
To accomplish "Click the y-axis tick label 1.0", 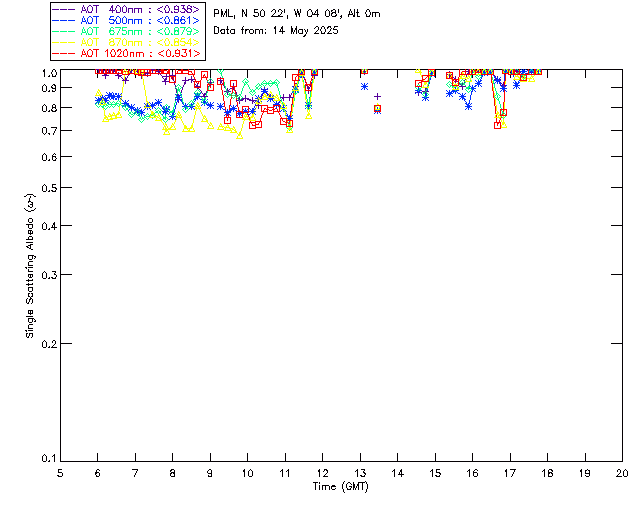I will 49,73.
